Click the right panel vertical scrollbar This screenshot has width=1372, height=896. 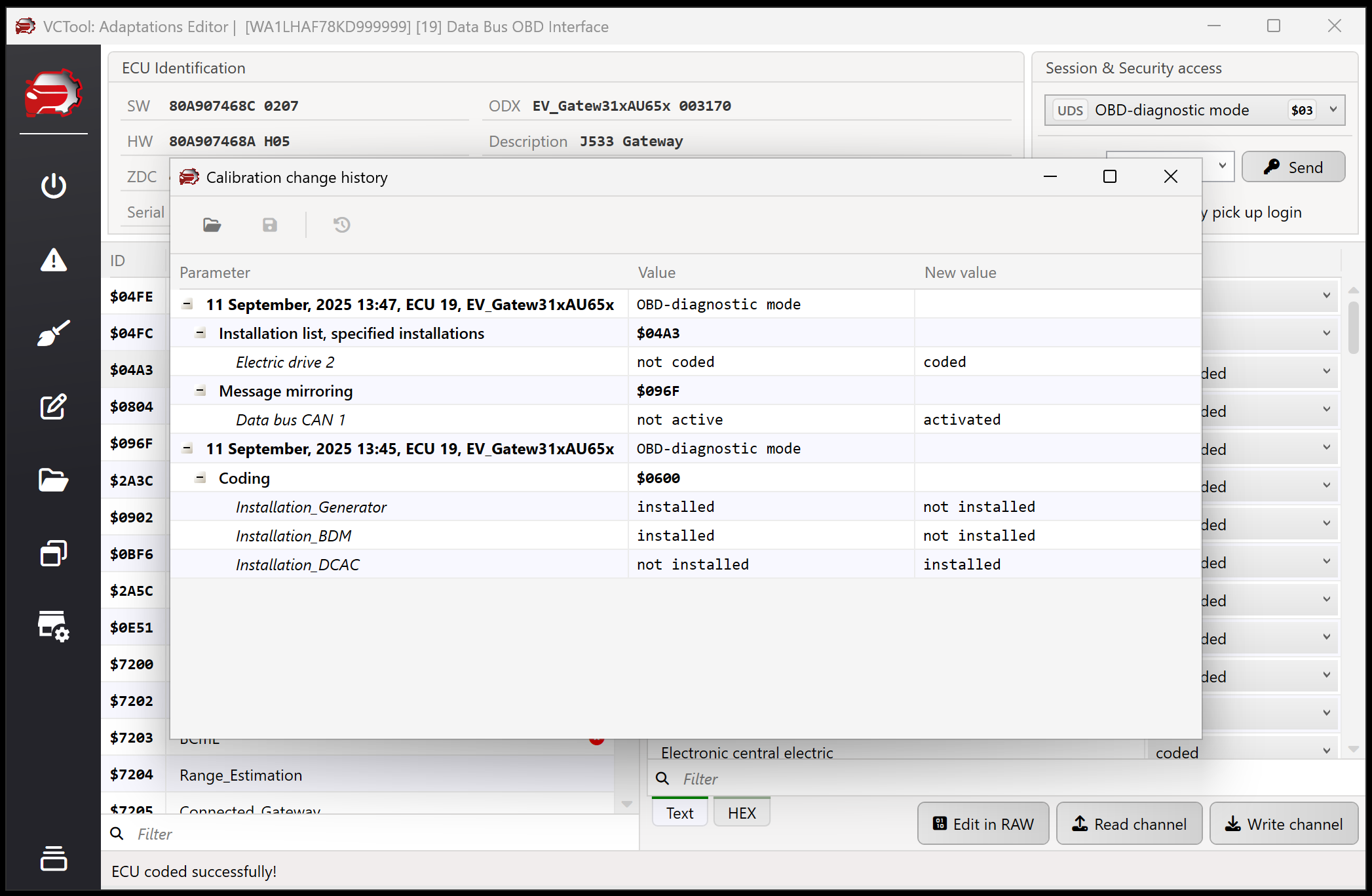click(1353, 328)
